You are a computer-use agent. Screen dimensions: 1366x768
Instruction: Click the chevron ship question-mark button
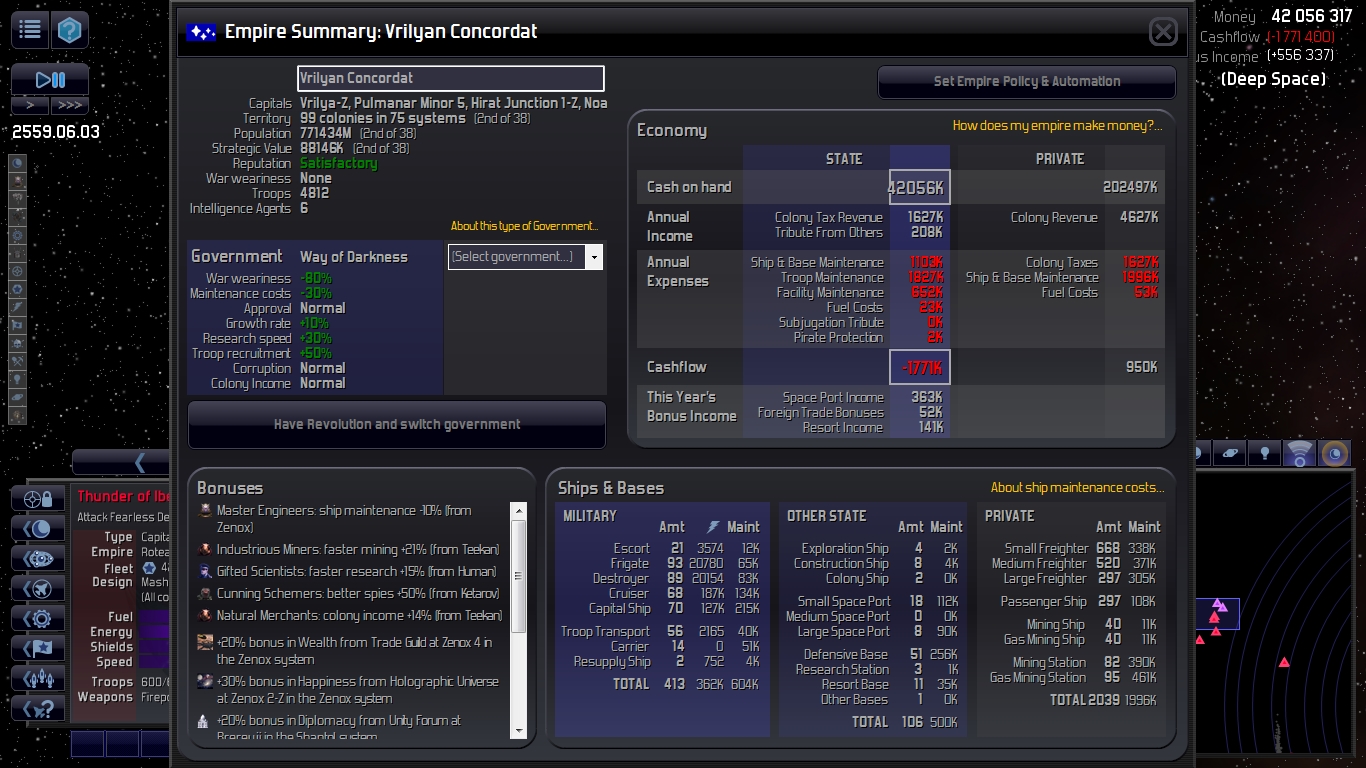[x=38, y=709]
